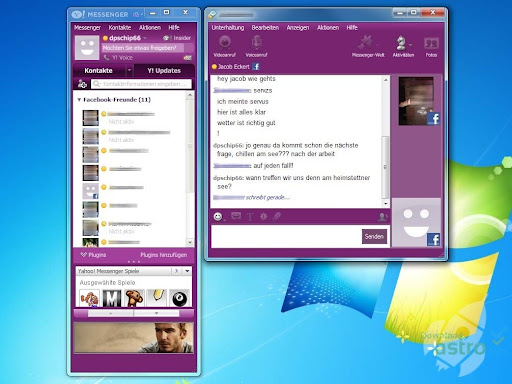This screenshot has height=384, width=512.
Task: Open the Aktivitäten chess piece icon
Action: (401, 43)
